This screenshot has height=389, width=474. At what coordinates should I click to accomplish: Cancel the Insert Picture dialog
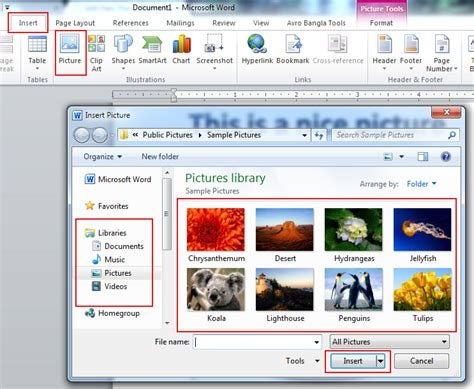coord(421,361)
